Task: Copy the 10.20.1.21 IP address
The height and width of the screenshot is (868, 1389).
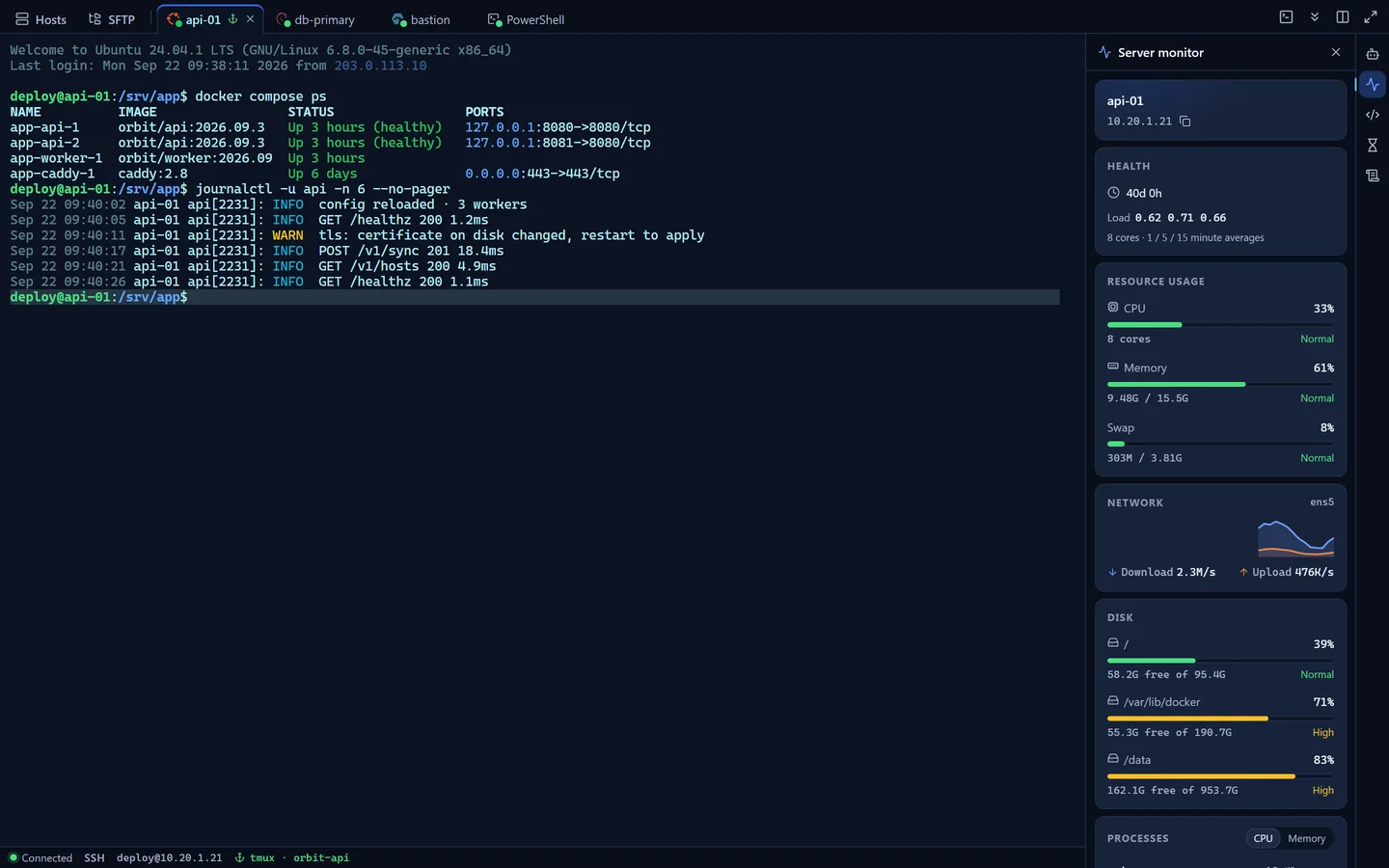Action: (x=1185, y=122)
